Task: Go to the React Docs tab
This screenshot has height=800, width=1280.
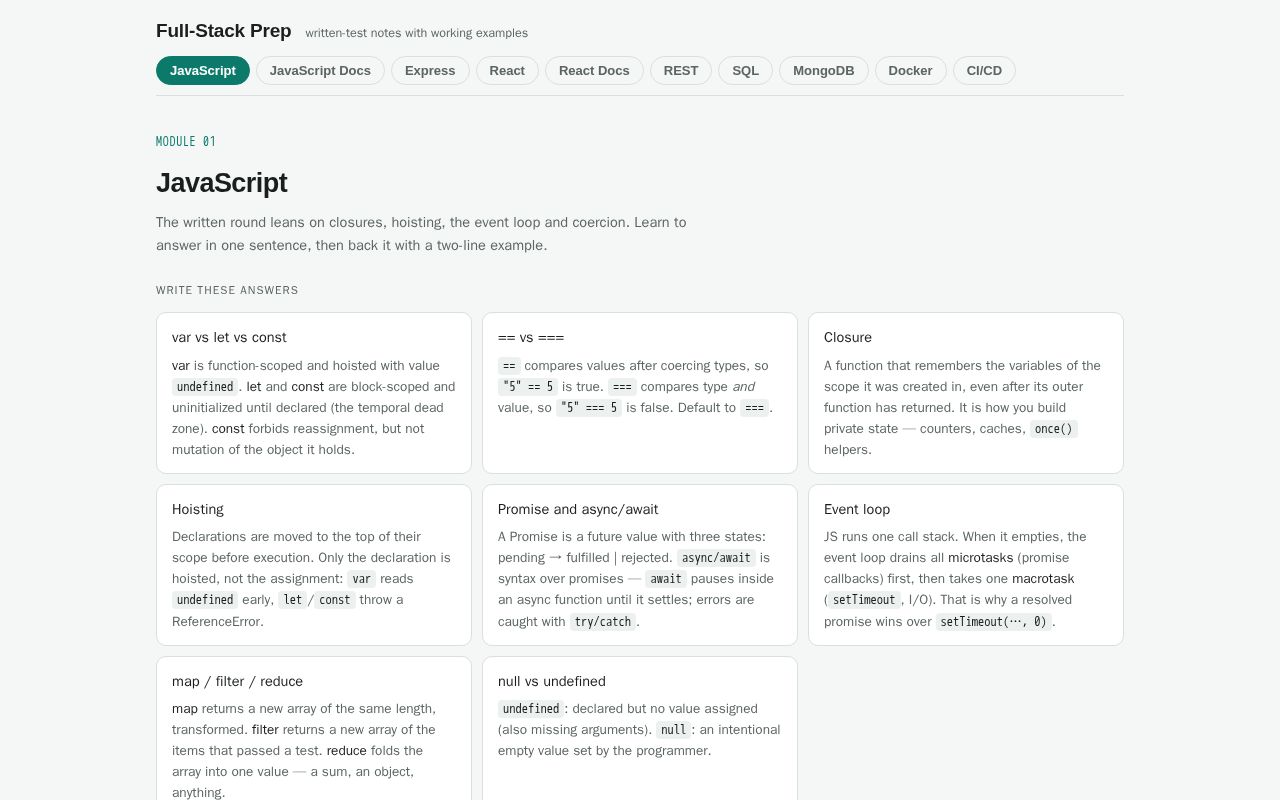Action: pyautogui.click(x=594, y=70)
